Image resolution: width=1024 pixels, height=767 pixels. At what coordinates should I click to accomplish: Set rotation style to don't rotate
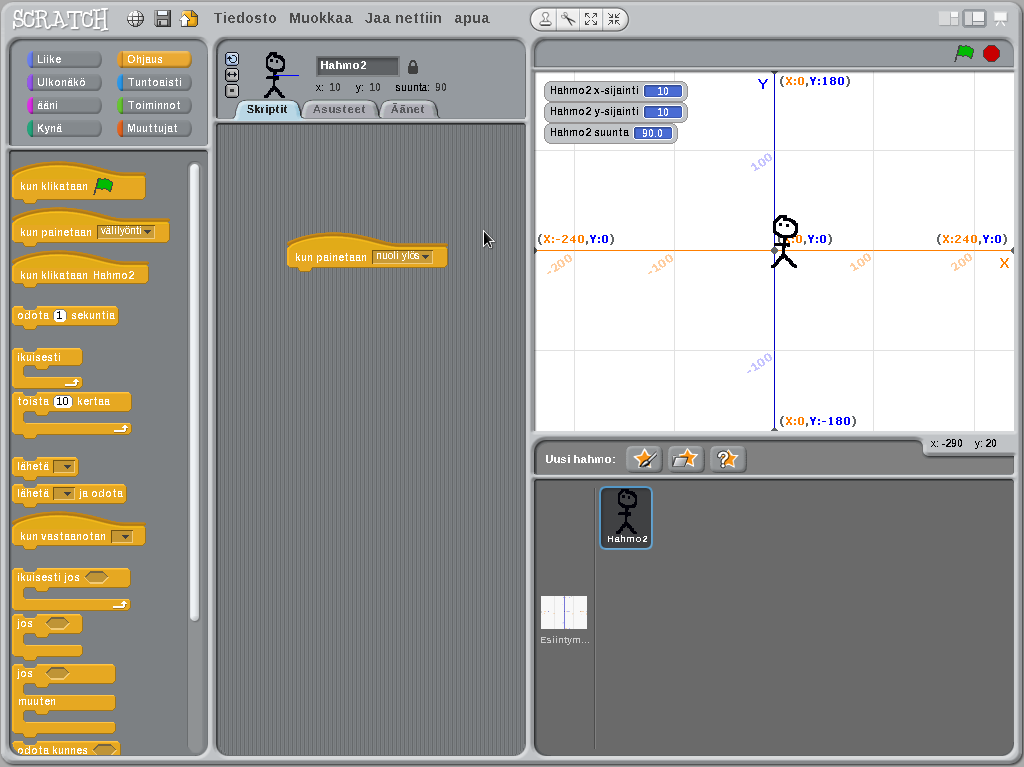(x=232, y=91)
